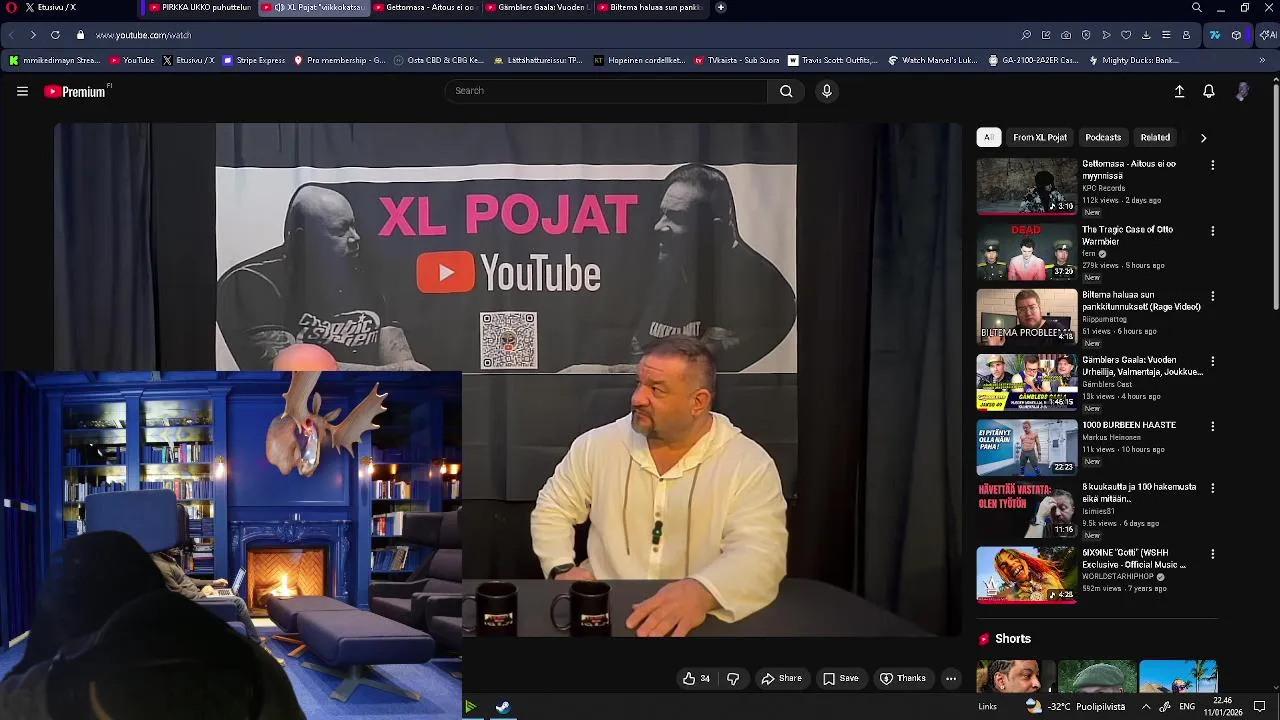Click the address bar showing www.youtube.com/watch
This screenshot has width=1280, height=720.
143,35
